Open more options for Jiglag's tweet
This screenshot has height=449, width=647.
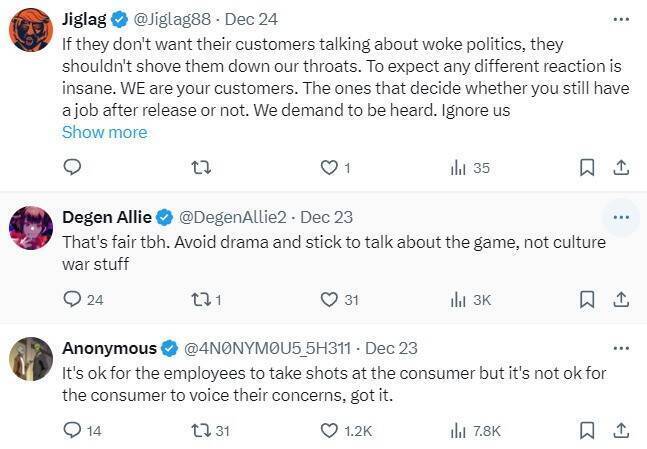click(x=620, y=19)
